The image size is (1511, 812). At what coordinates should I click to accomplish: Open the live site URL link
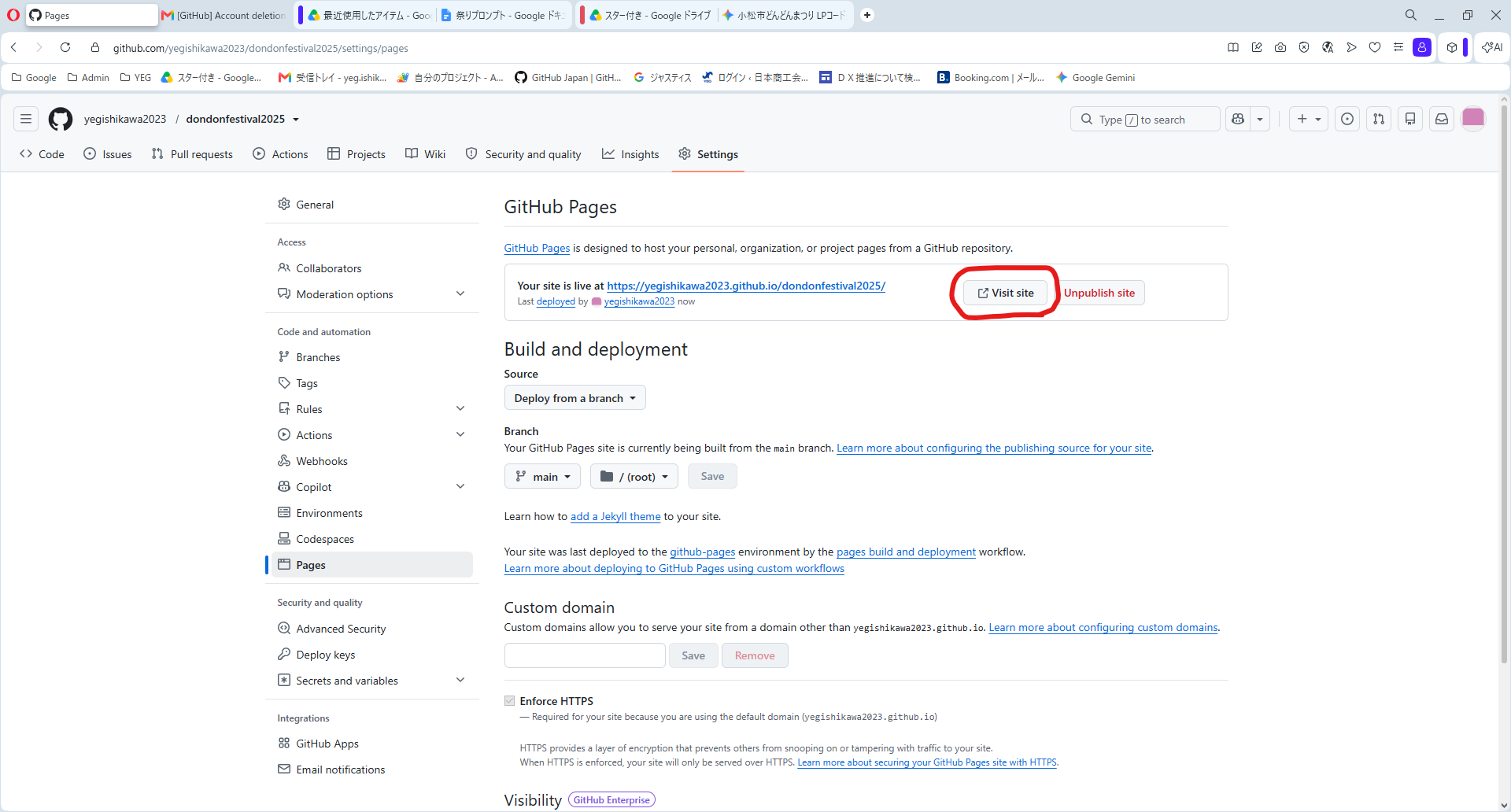(746, 286)
